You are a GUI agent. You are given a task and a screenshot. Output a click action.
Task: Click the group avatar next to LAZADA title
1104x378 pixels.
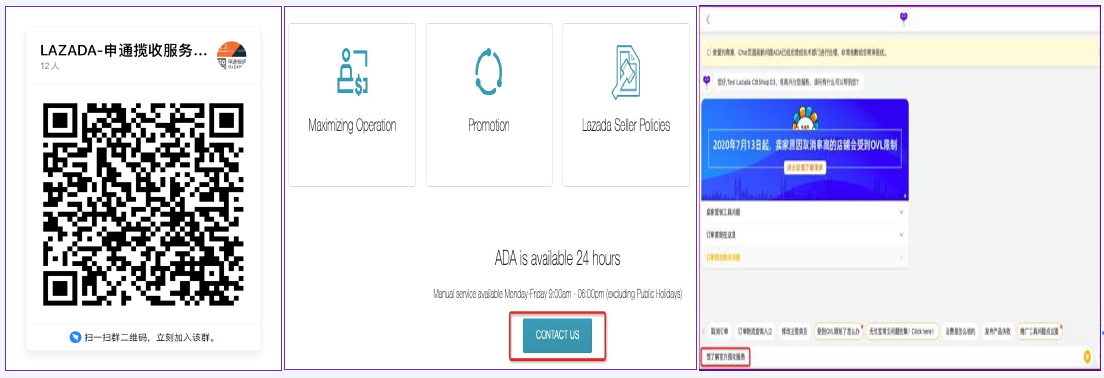coord(232,55)
